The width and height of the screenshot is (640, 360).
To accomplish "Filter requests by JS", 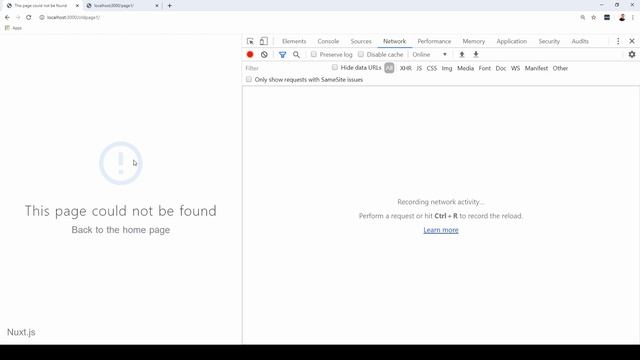I will pos(419,68).
